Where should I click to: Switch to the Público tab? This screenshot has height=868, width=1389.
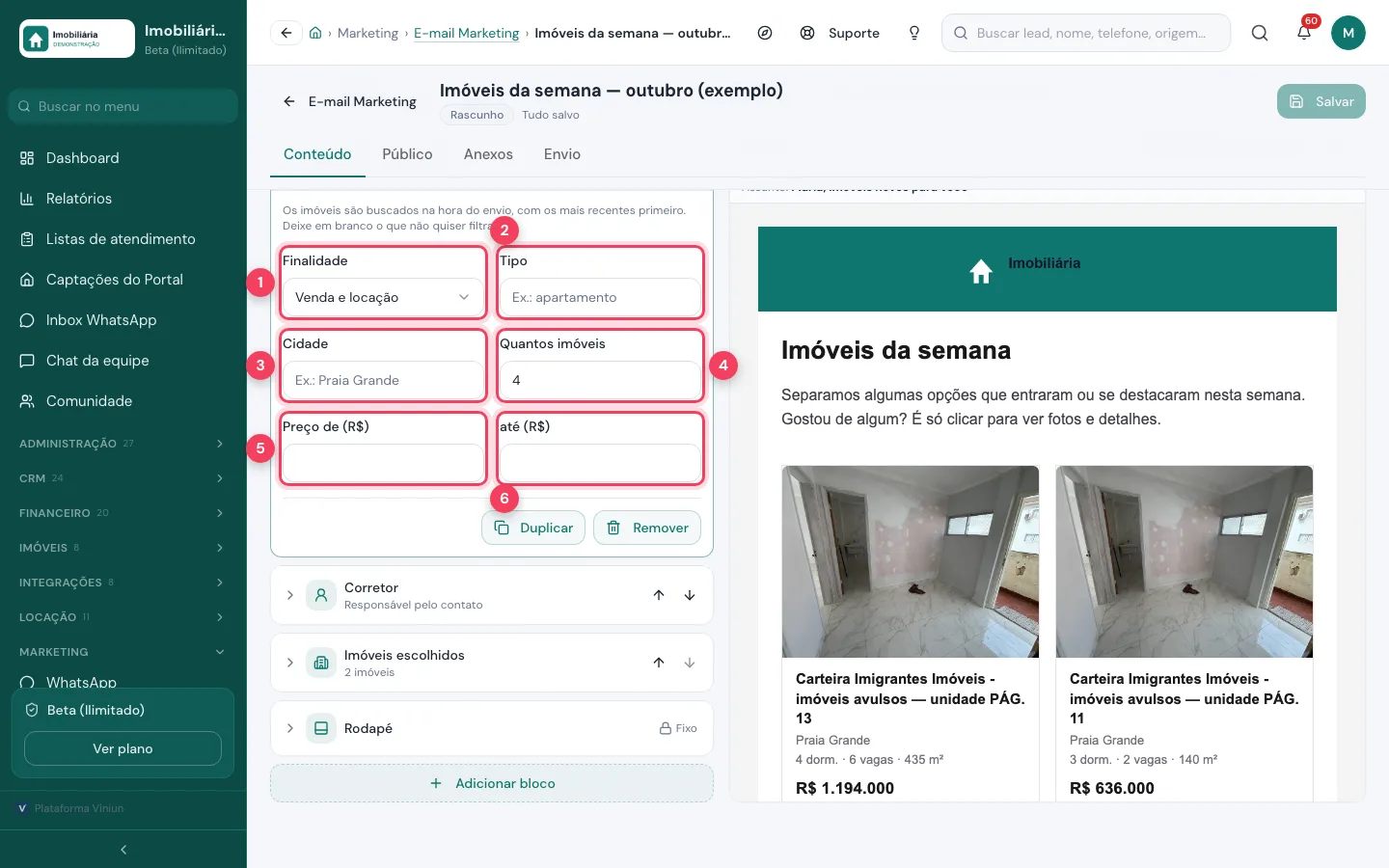tap(407, 154)
